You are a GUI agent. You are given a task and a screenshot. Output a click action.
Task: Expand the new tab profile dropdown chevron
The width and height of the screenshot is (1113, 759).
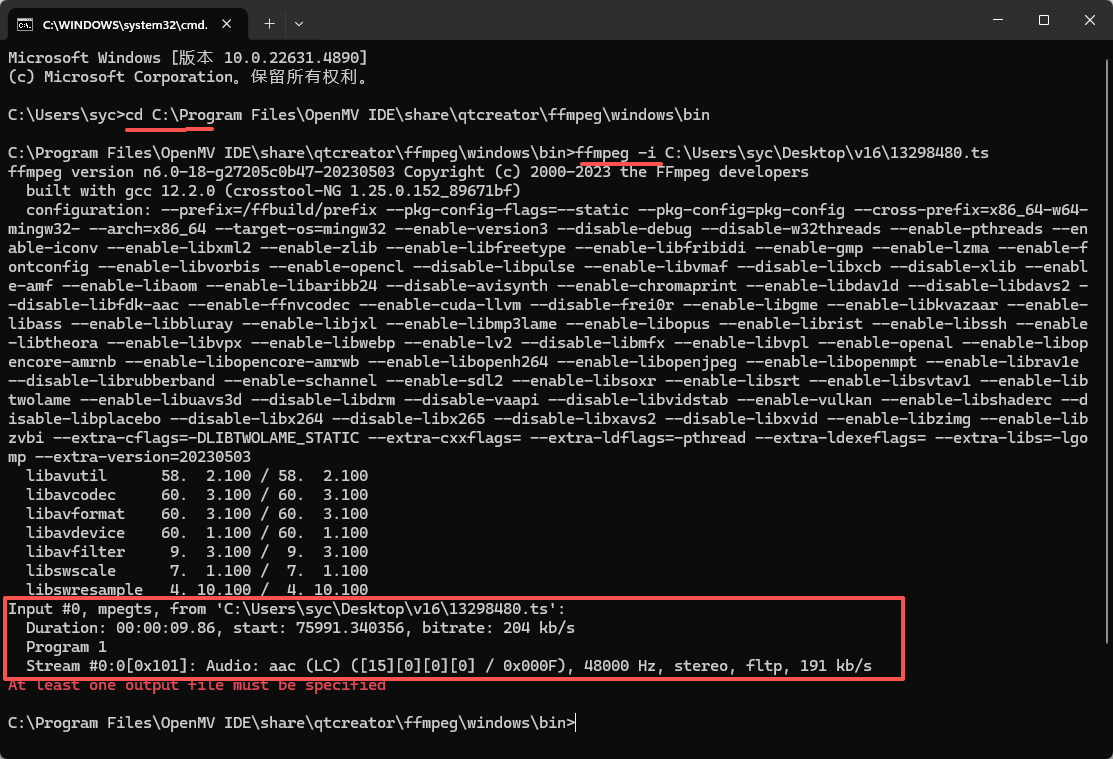pyautogui.click(x=299, y=22)
